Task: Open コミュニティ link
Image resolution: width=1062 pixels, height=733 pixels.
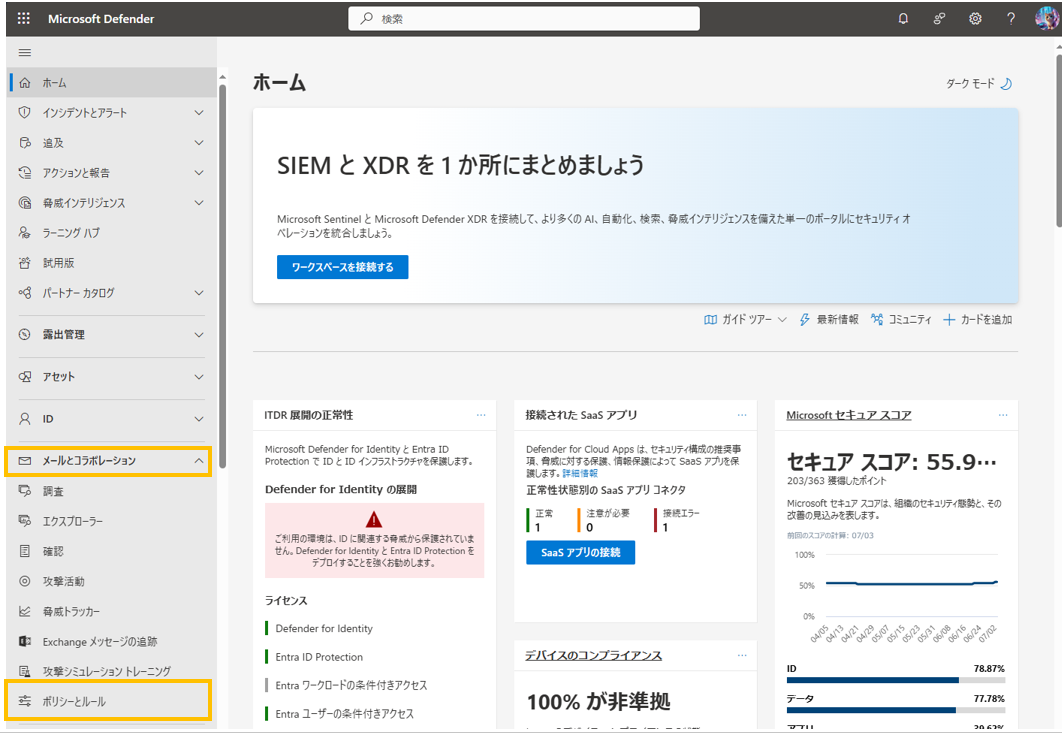Action: 901,319
